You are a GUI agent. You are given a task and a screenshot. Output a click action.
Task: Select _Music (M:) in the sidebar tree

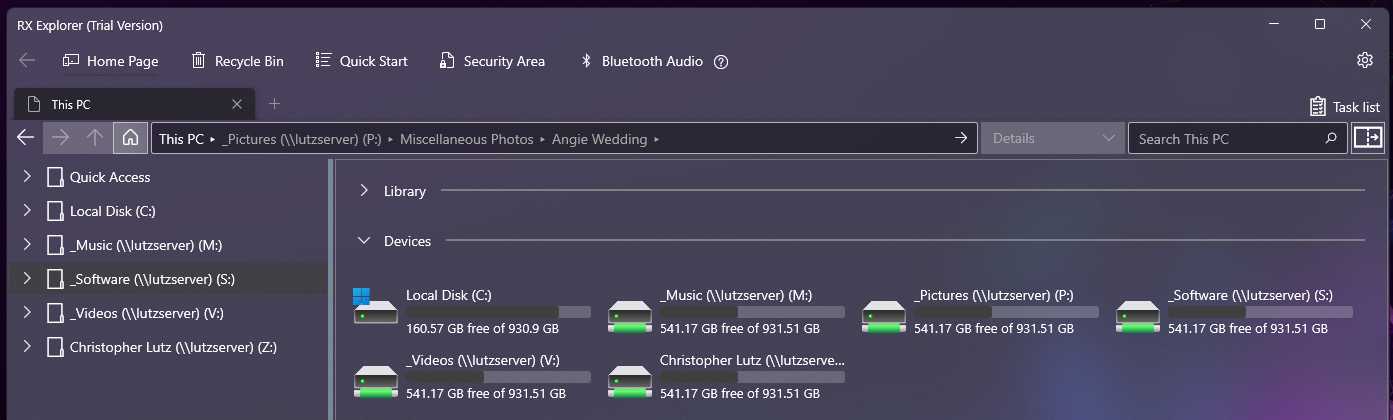[145, 245]
